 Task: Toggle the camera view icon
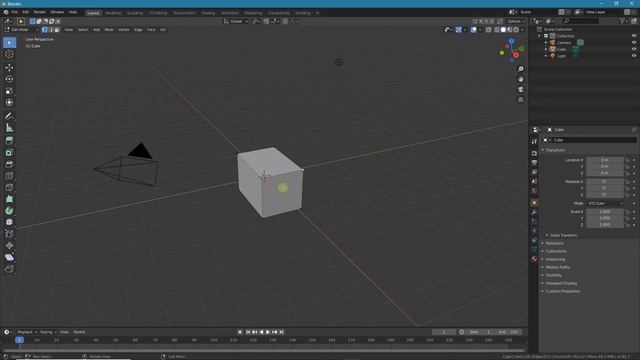(520, 89)
